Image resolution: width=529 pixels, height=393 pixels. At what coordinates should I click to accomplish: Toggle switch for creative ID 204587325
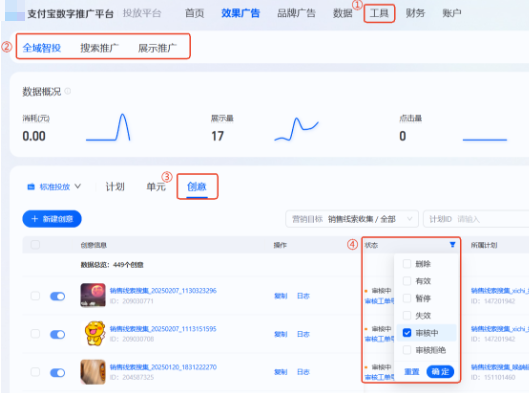(57, 372)
